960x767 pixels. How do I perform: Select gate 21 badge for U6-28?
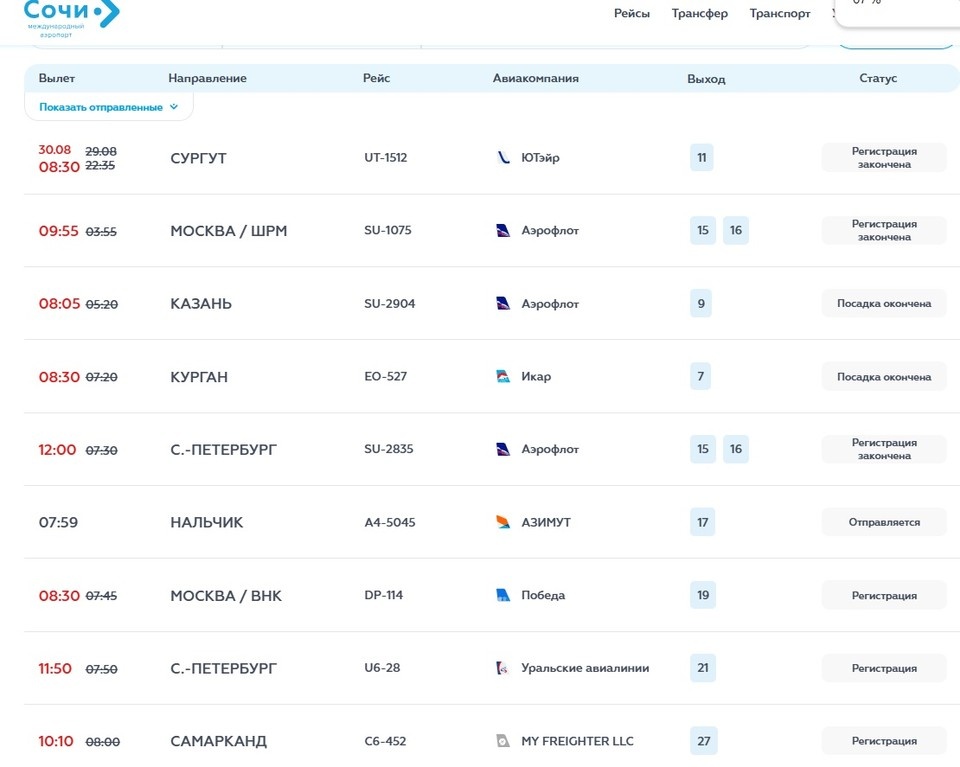coord(703,668)
